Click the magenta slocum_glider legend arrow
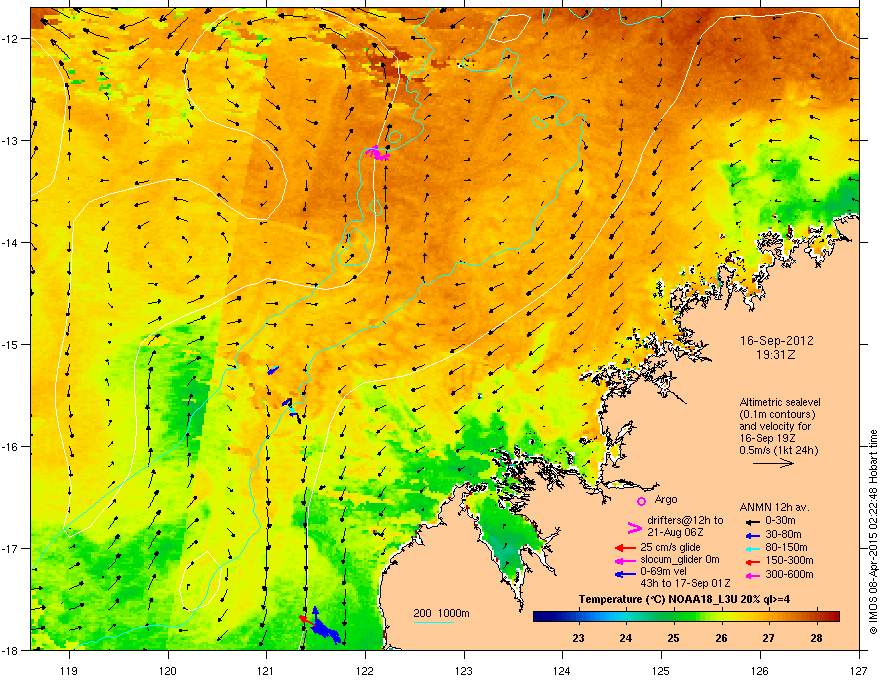 625,560
